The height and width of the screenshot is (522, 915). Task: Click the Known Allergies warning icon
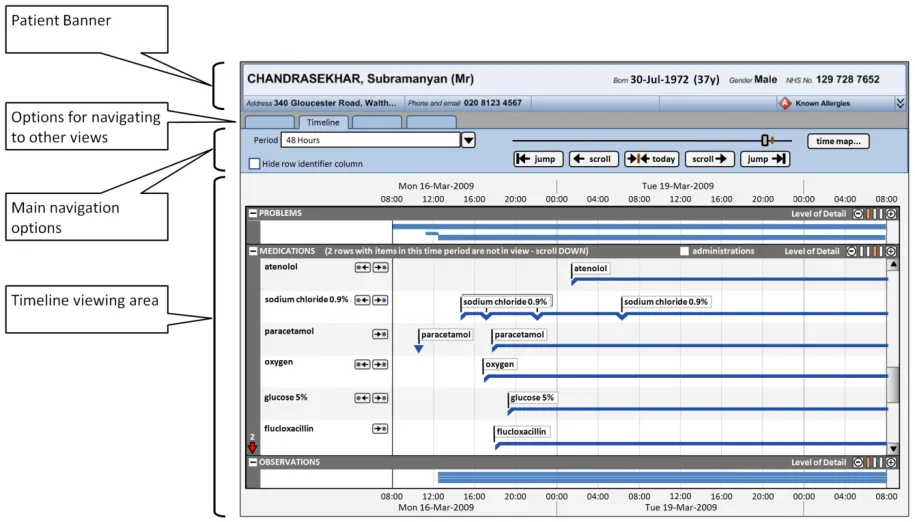(x=785, y=103)
